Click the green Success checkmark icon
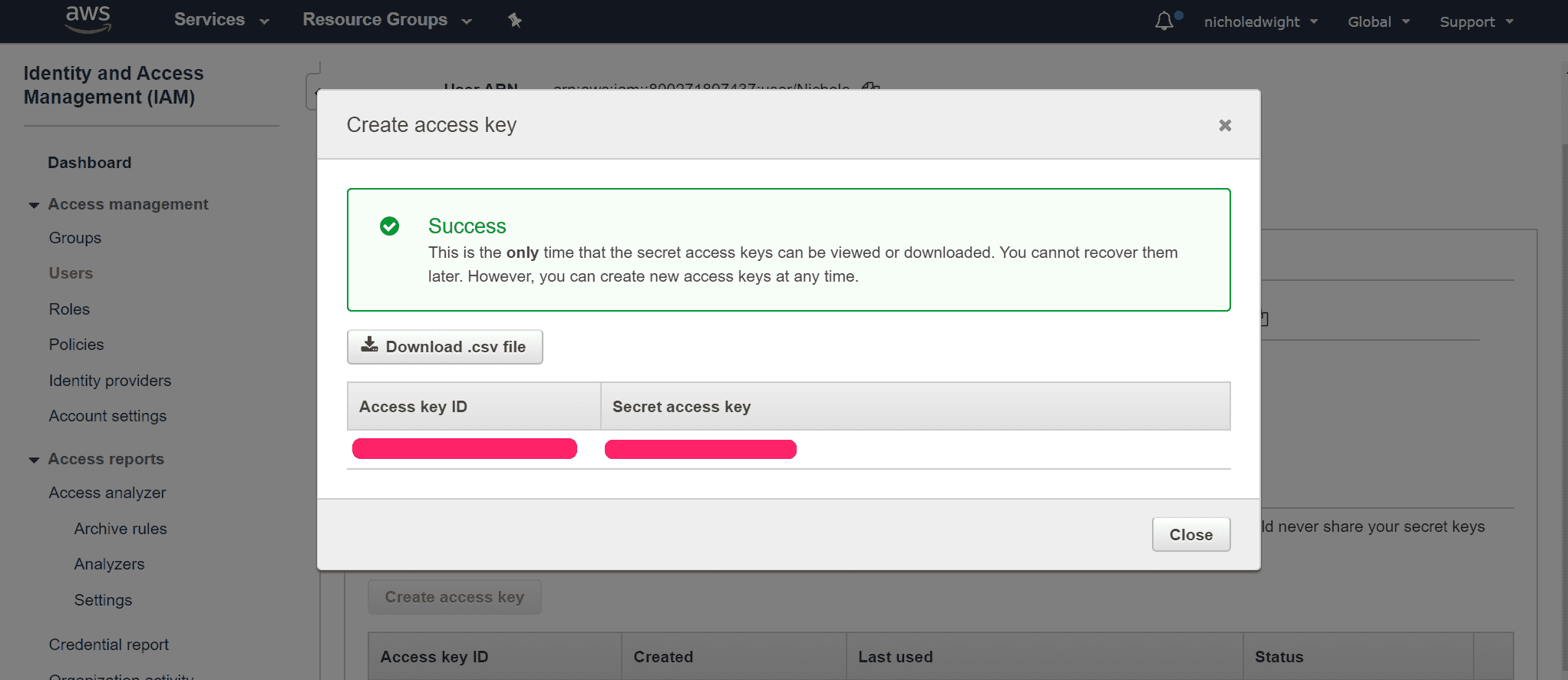The image size is (1568, 680). 390,226
